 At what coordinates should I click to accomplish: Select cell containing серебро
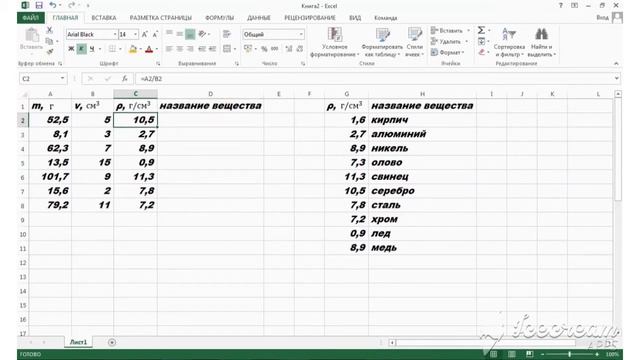coord(422,191)
